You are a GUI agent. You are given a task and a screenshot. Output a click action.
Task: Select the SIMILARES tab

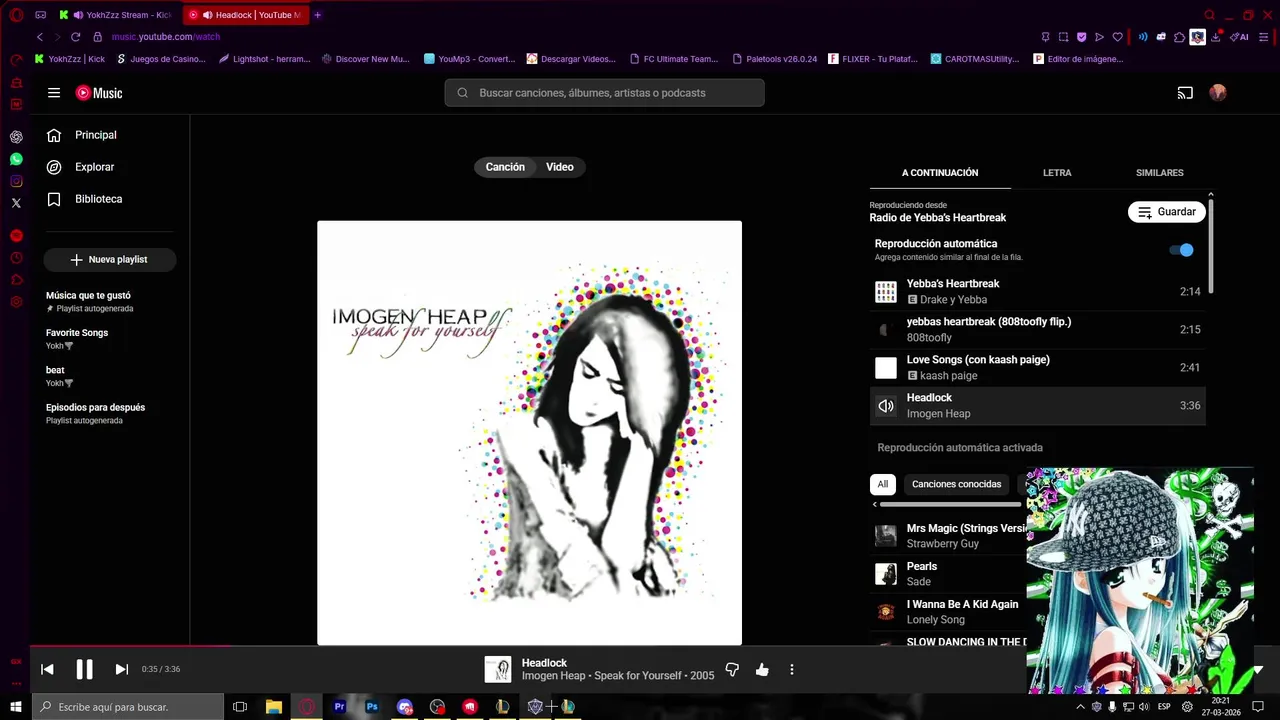[x=1160, y=173]
